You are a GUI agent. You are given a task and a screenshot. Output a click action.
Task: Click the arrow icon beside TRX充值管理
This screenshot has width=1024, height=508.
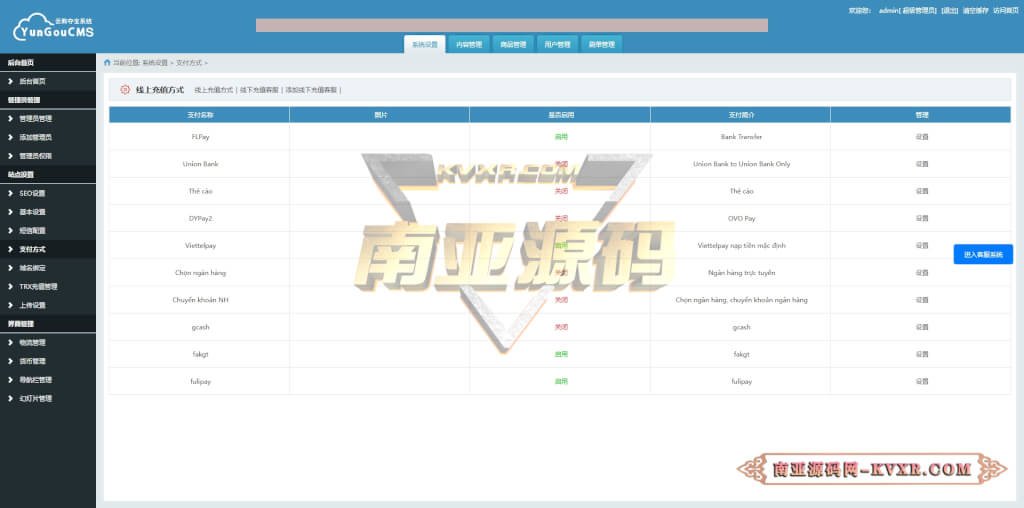(x=10, y=287)
